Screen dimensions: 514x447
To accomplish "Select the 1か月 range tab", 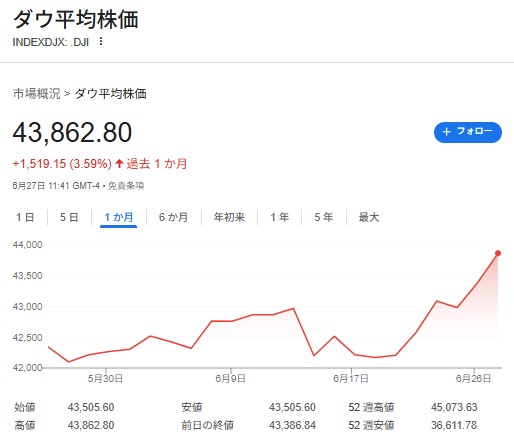I will (x=119, y=217).
